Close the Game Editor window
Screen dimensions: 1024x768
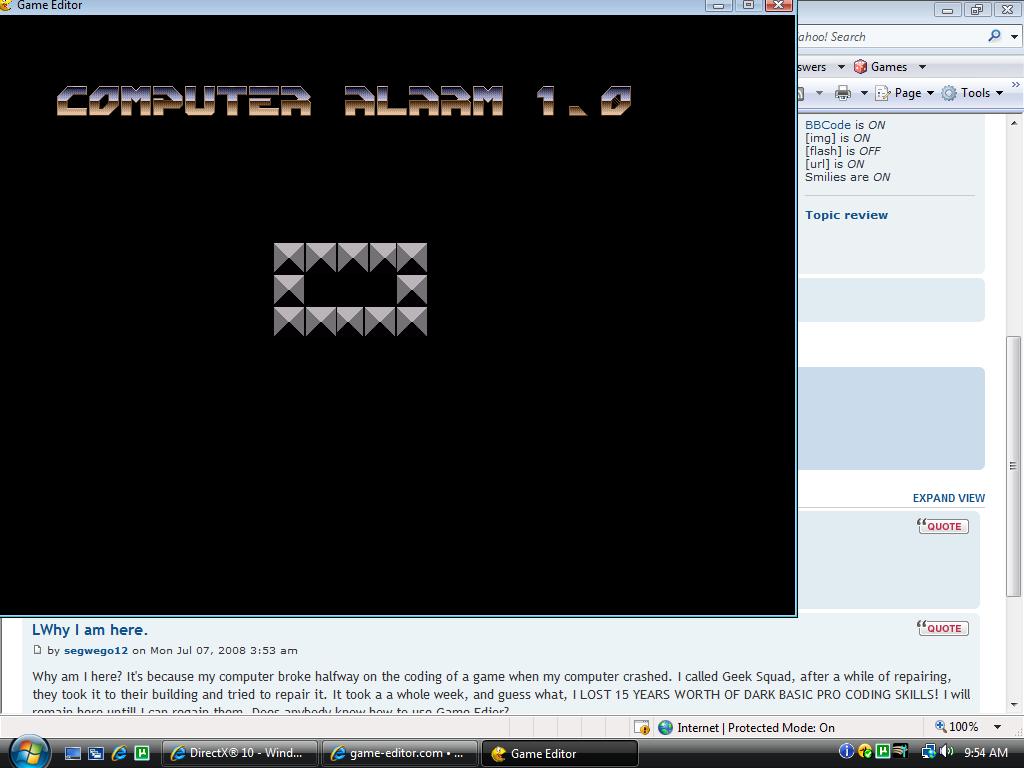coord(778,5)
